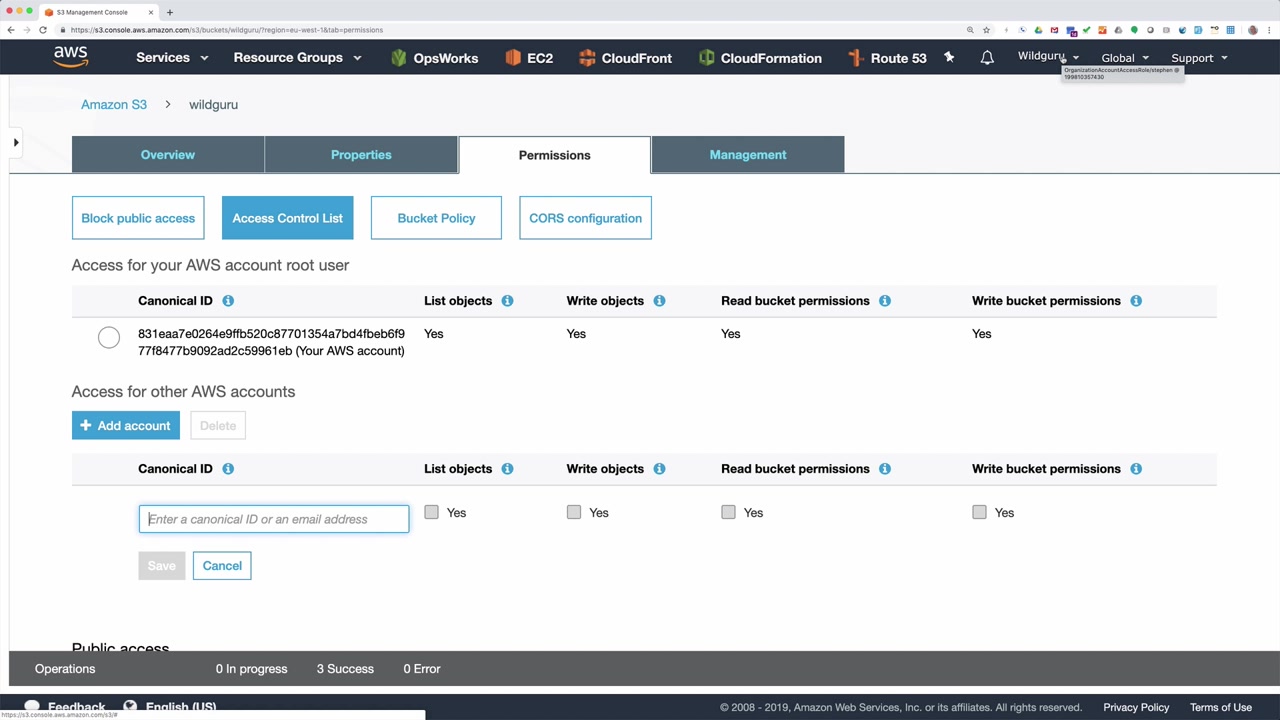Enable List objects Yes checkbox
1280x720 pixels.
click(x=431, y=512)
